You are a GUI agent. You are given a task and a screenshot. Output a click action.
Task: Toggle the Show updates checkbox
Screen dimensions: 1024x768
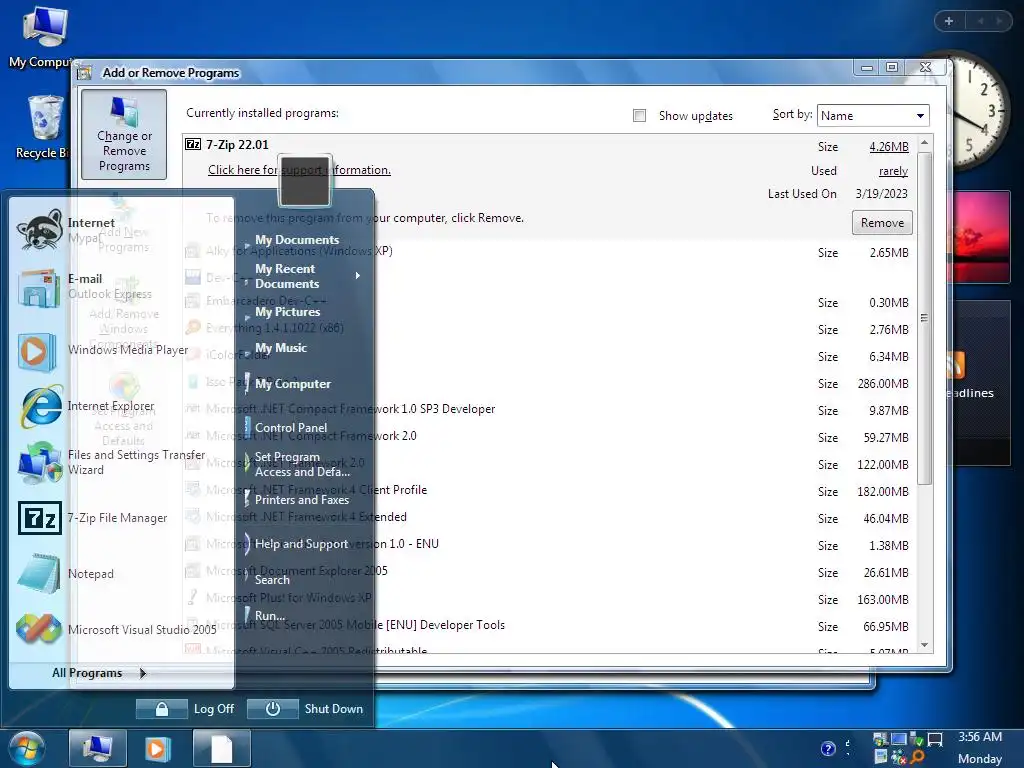pos(639,116)
